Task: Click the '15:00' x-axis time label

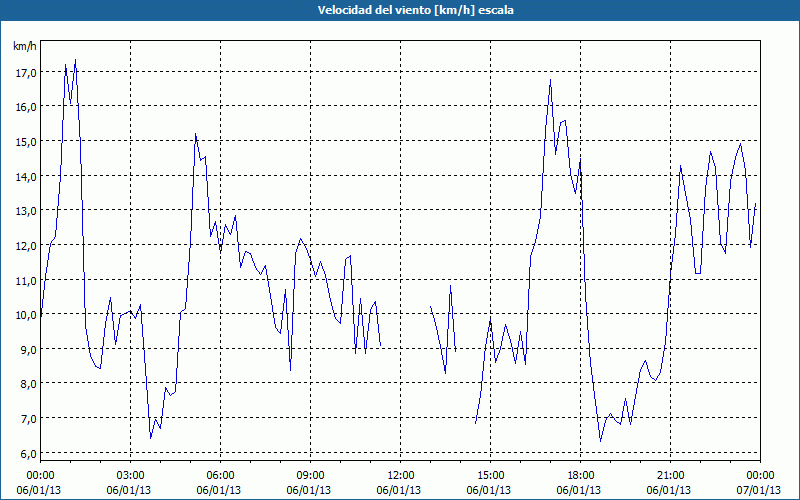Action: pyautogui.click(x=490, y=476)
